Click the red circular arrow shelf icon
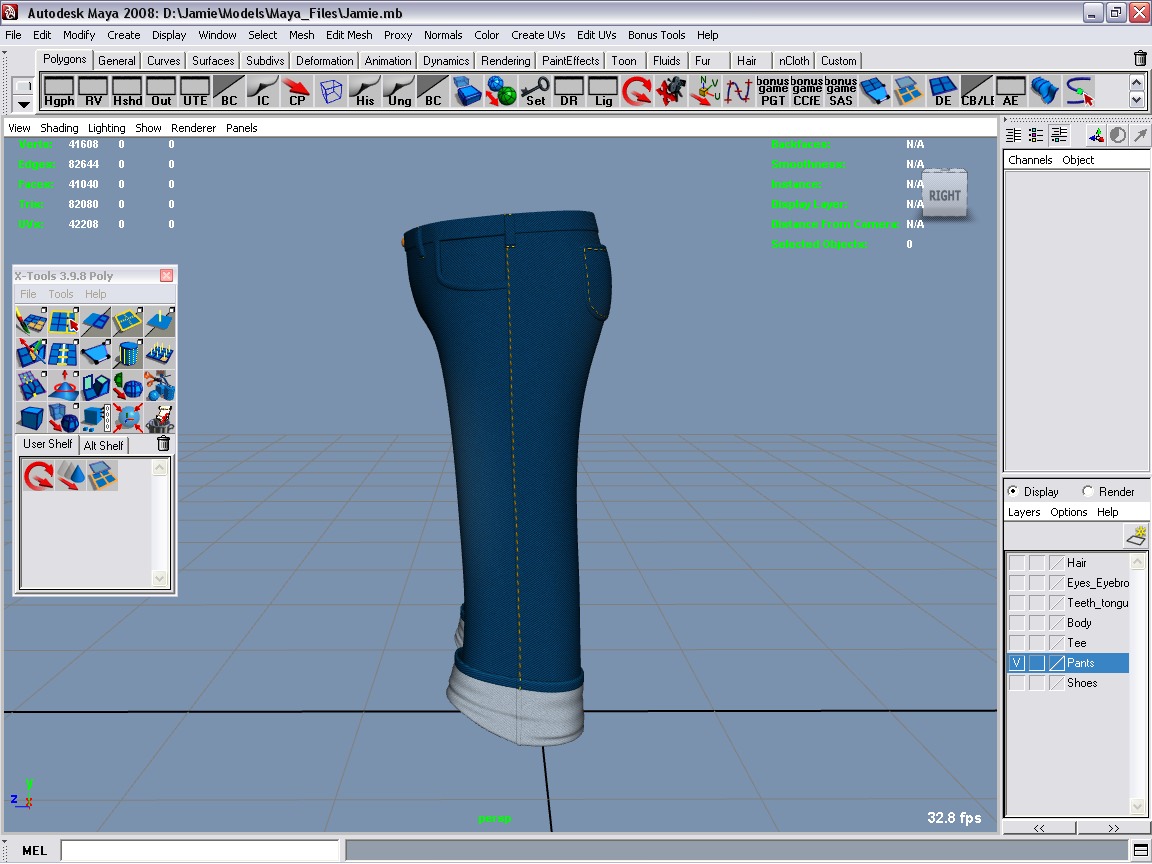1152x864 pixels. 637,92
